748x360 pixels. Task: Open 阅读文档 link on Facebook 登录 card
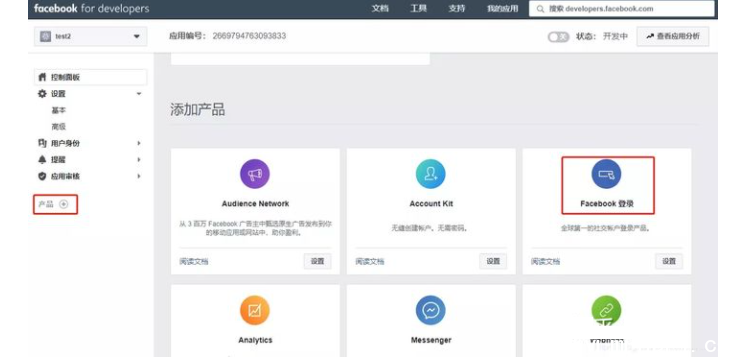[x=545, y=262]
